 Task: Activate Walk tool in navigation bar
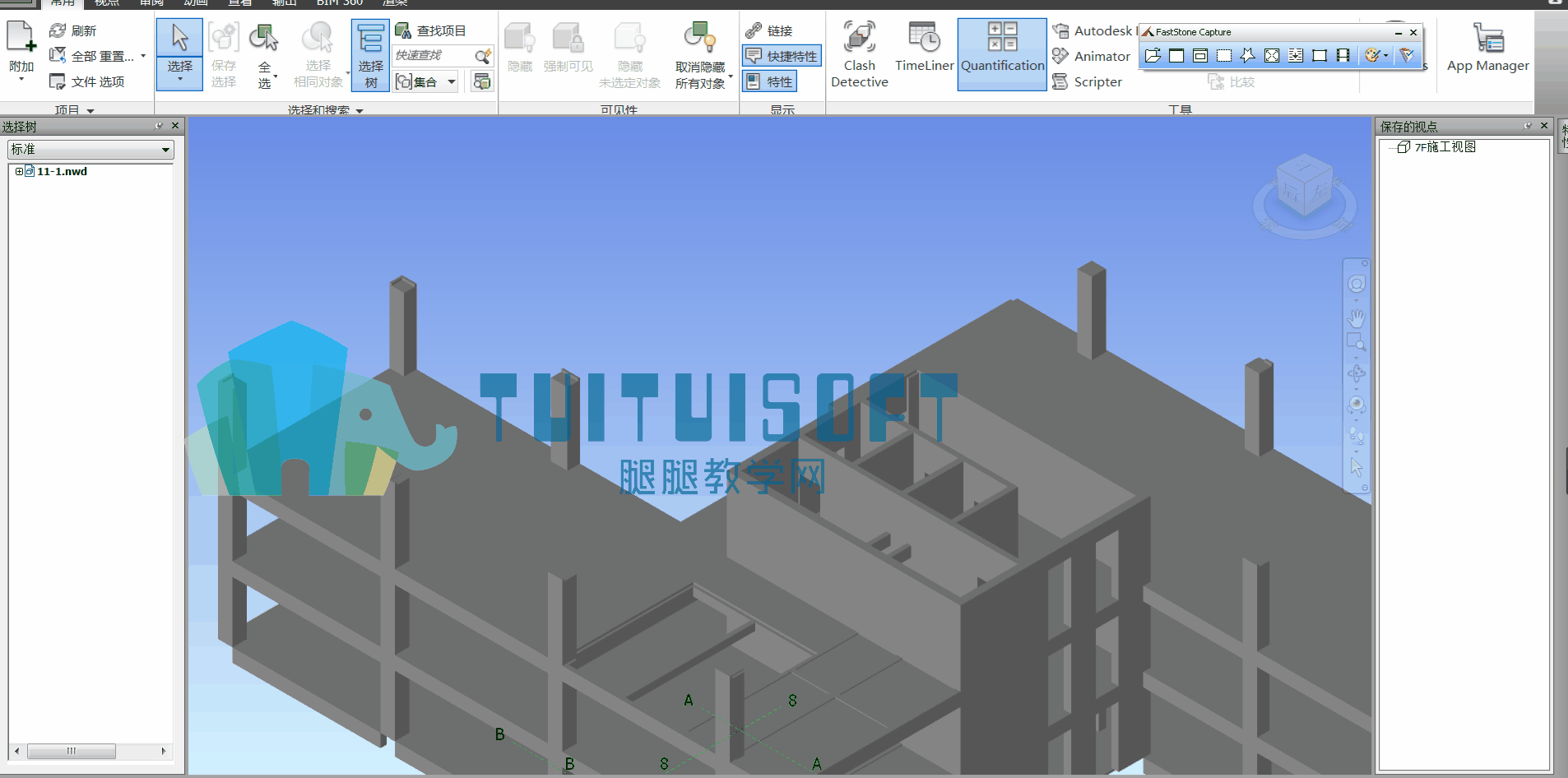coord(1356,437)
